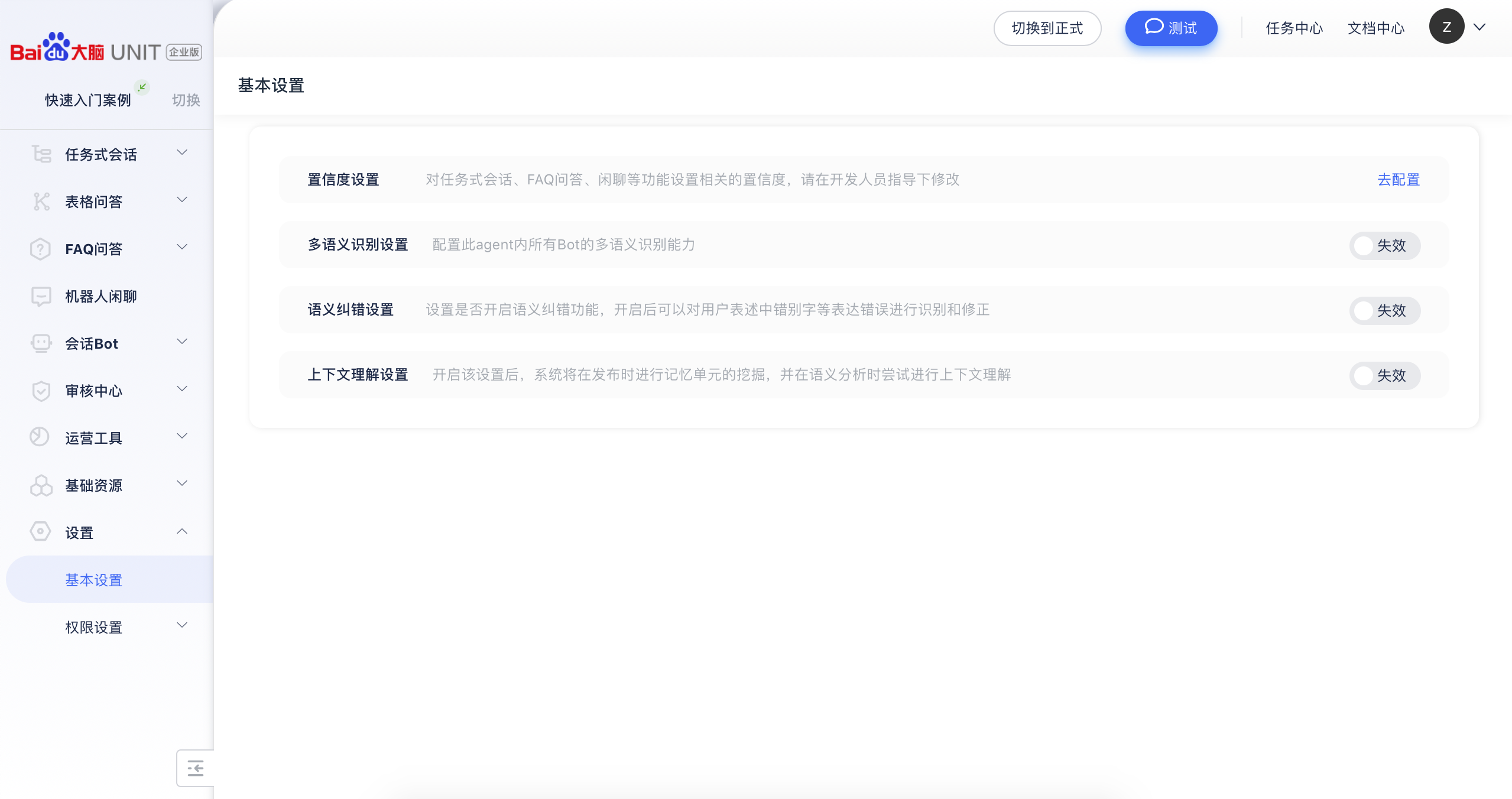Image resolution: width=1512 pixels, height=799 pixels.
Task: Click the 基础资源 hexagons icon
Action: (x=41, y=485)
